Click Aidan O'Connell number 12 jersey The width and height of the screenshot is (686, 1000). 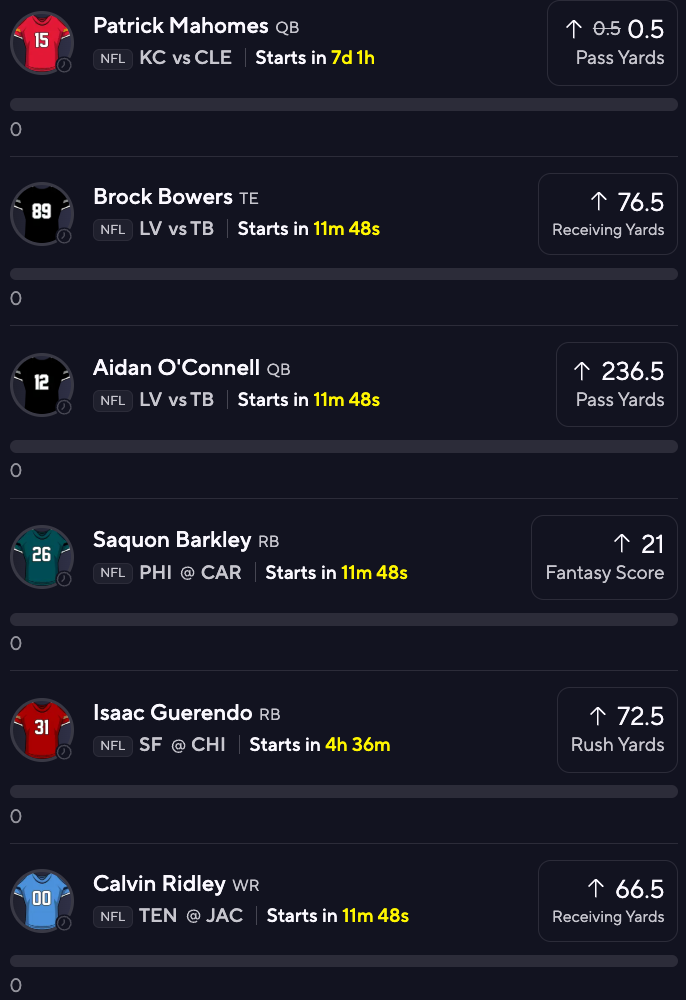(42, 385)
